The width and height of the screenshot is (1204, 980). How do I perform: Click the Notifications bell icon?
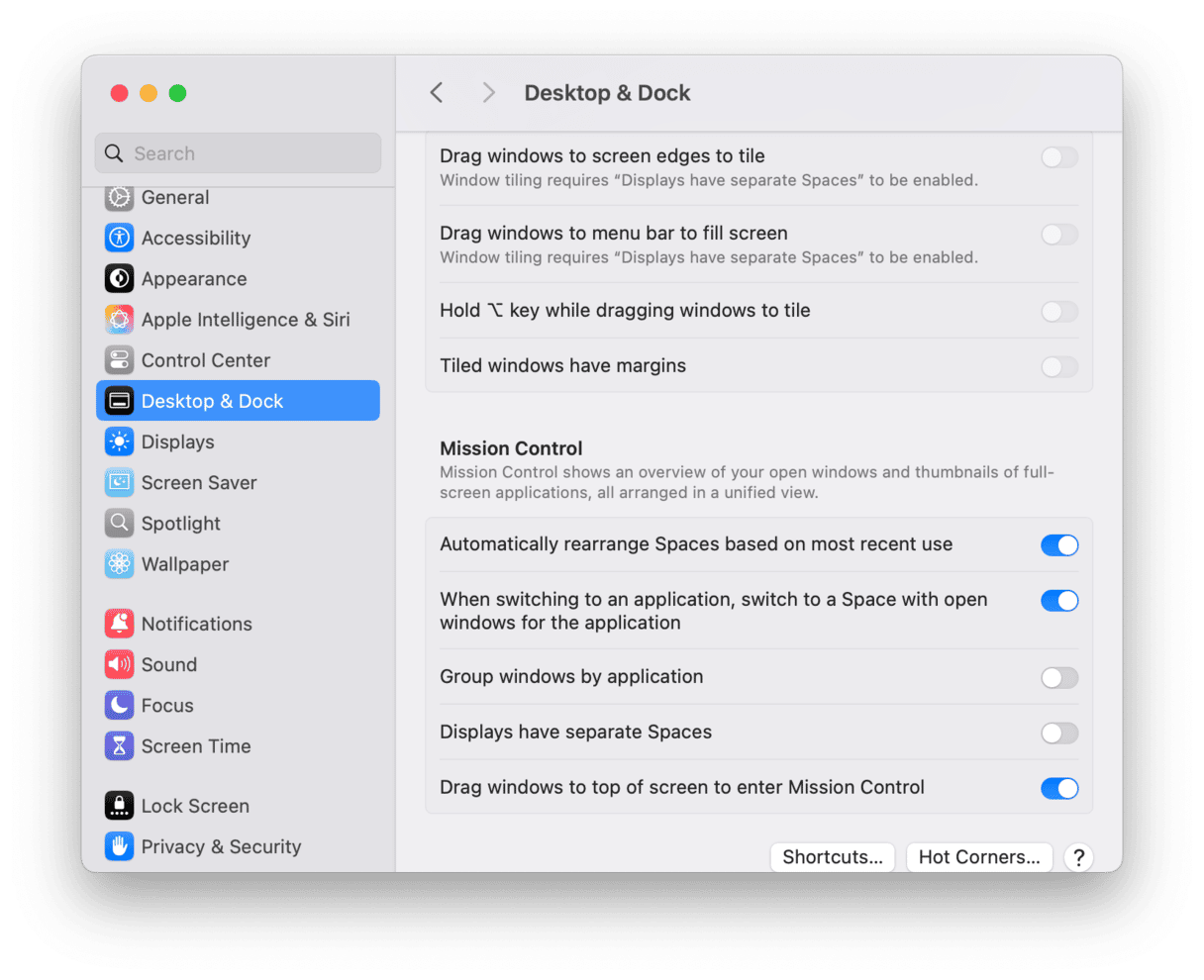tap(119, 623)
